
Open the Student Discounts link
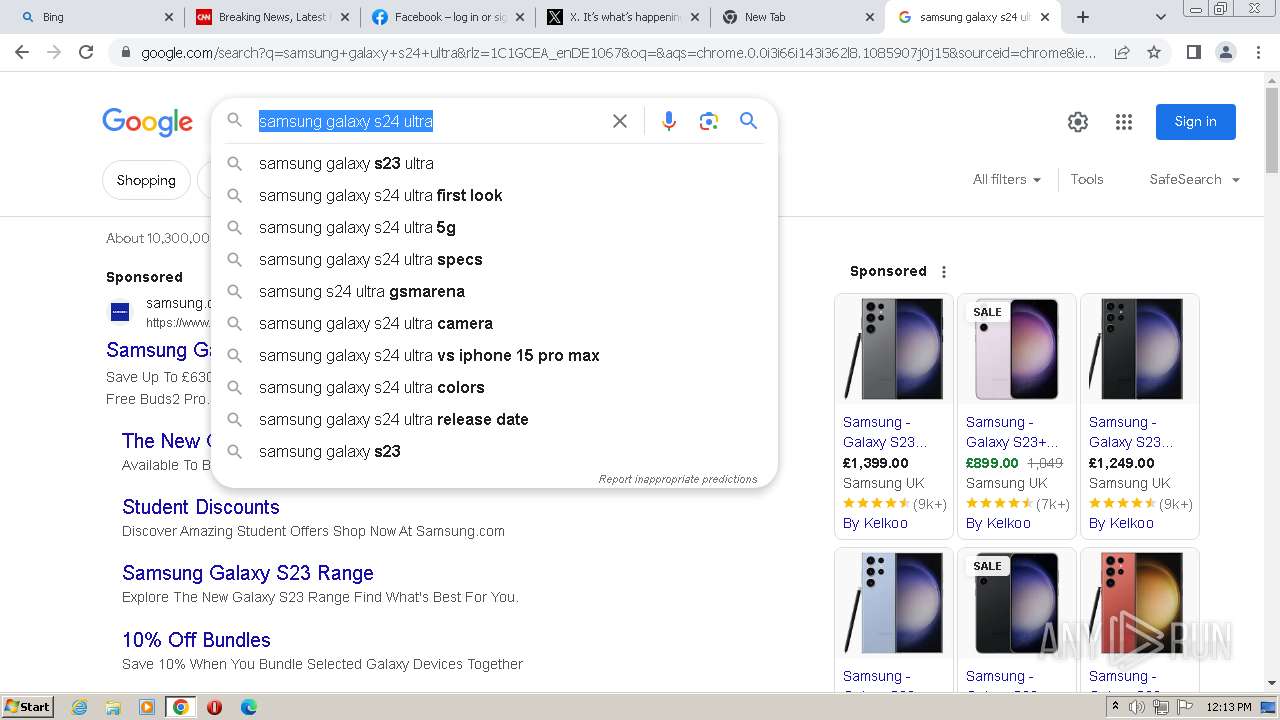201,507
